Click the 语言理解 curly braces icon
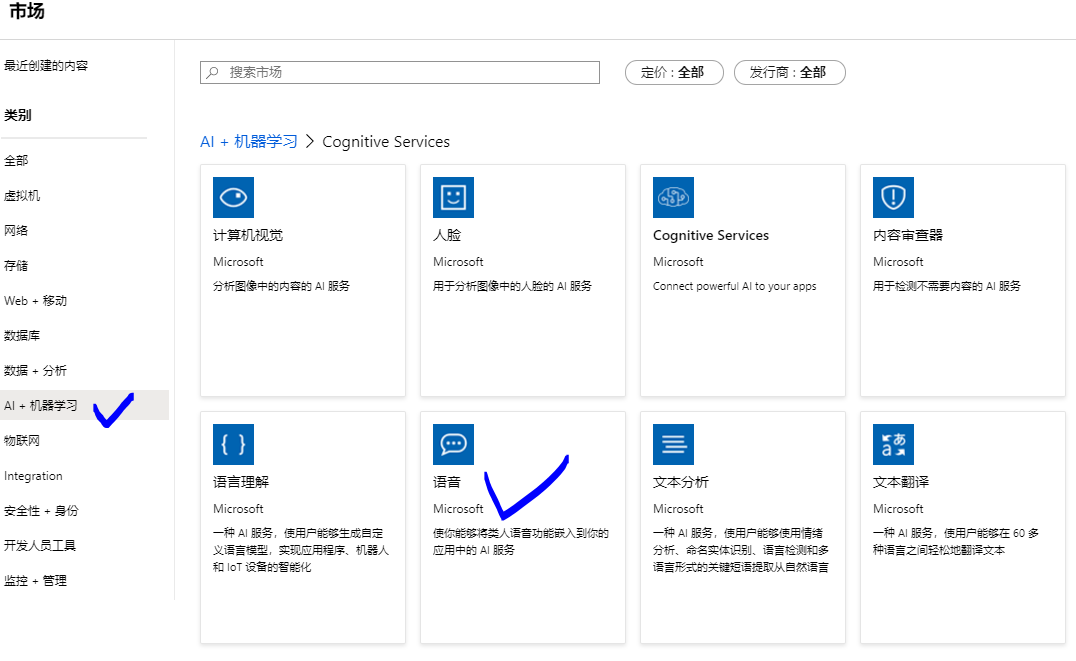Screen dimensions: 1076x661 pos(233,444)
